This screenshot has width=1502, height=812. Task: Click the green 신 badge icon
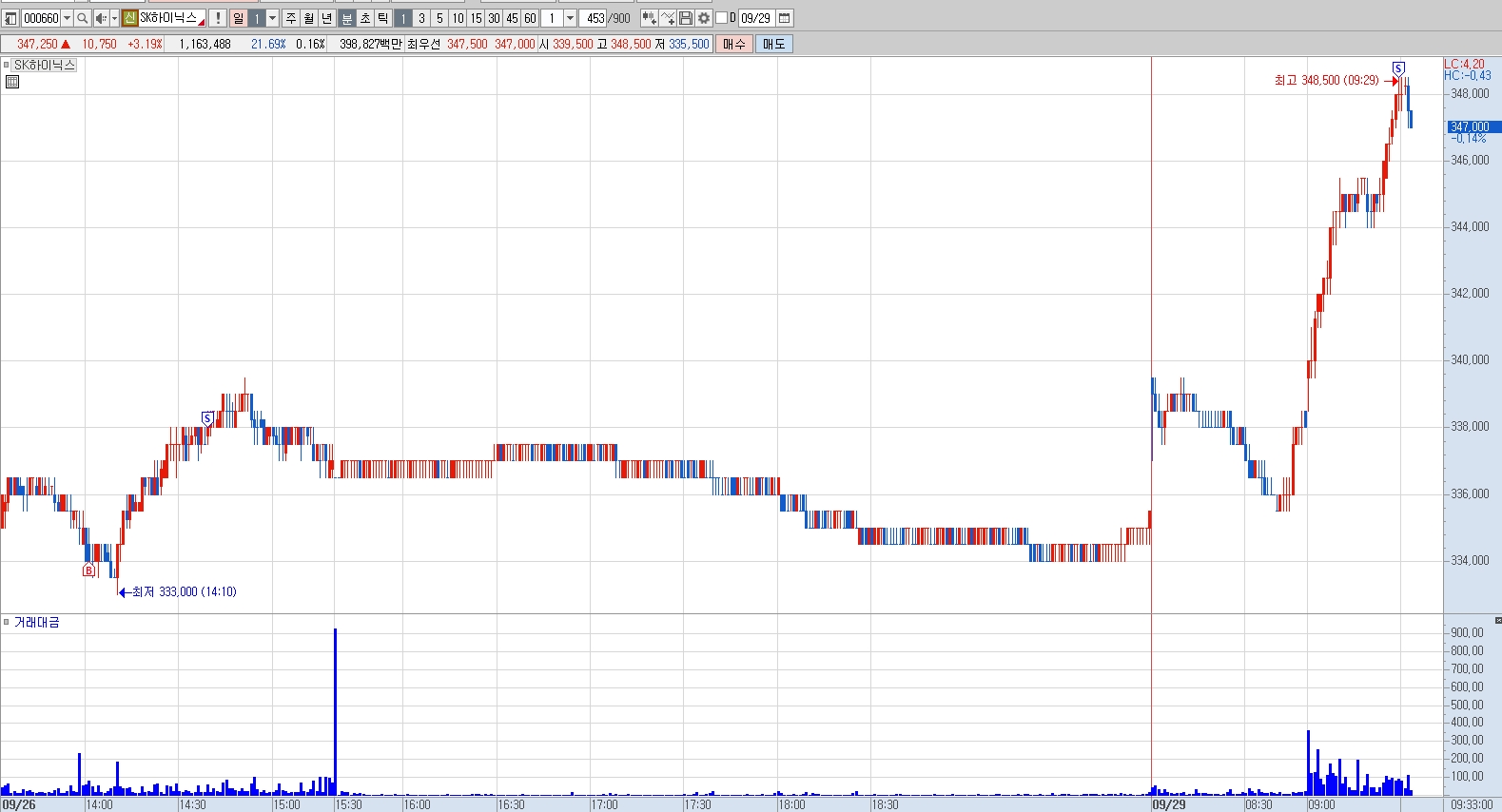pyautogui.click(x=130, y=18)
